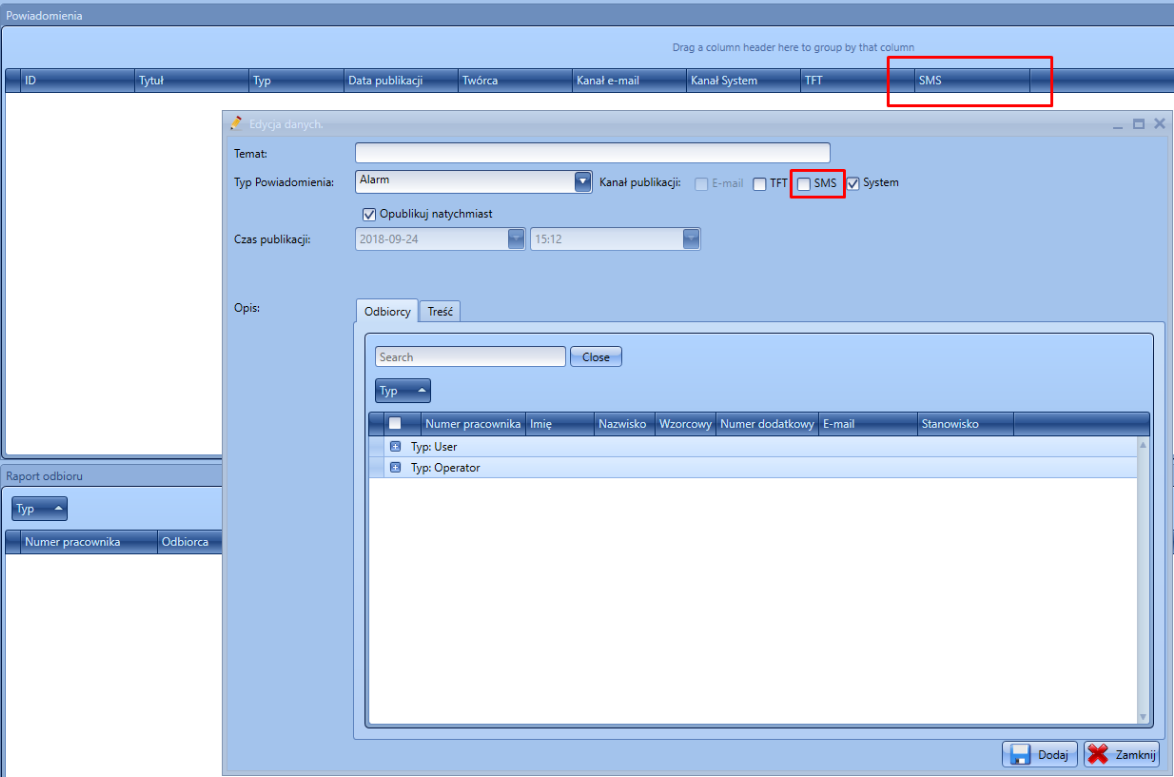
Task: Close the Edycja danych dialog window
Action: pos(1159,124)
